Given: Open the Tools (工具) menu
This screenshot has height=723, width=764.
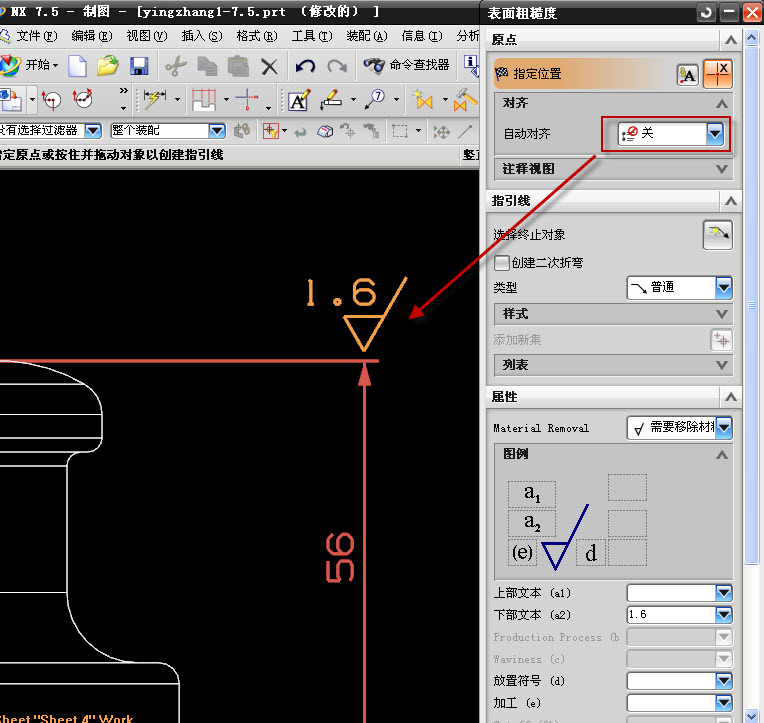Looking at the screenshot, I should pyautogui.click(x=312, y=36).
